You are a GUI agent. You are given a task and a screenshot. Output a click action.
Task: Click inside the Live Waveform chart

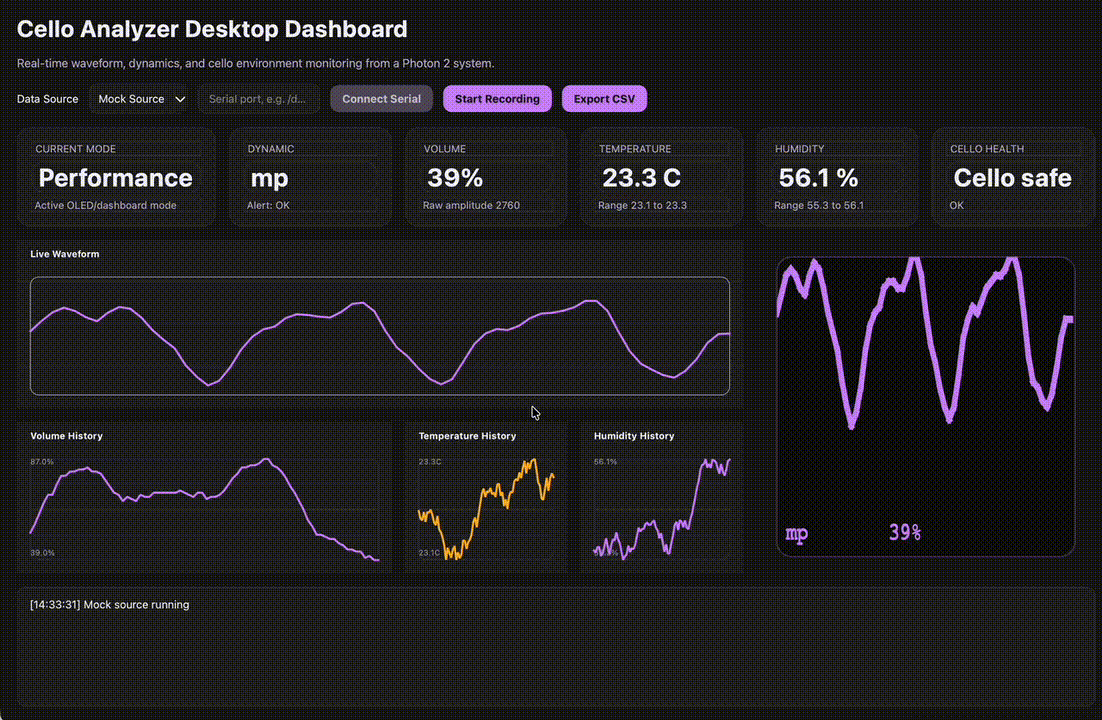click(x=380, y=336)
